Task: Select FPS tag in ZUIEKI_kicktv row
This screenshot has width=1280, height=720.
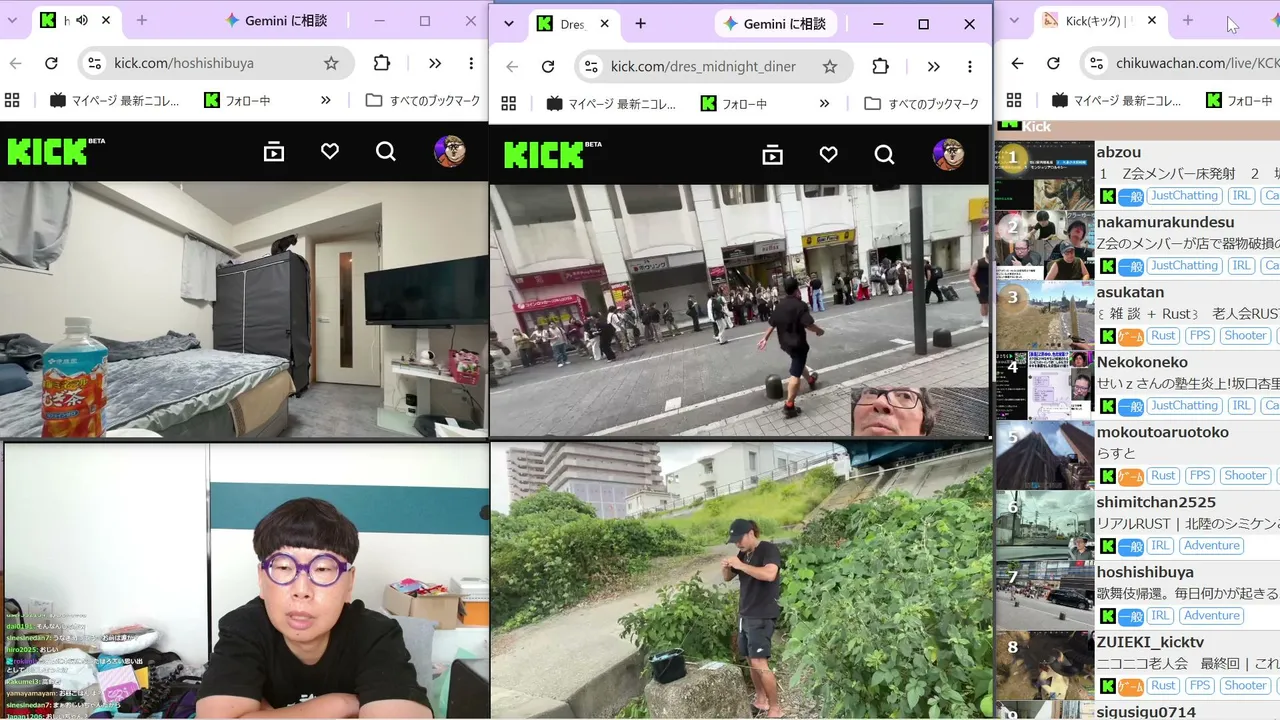Action: pos(1200,686)
